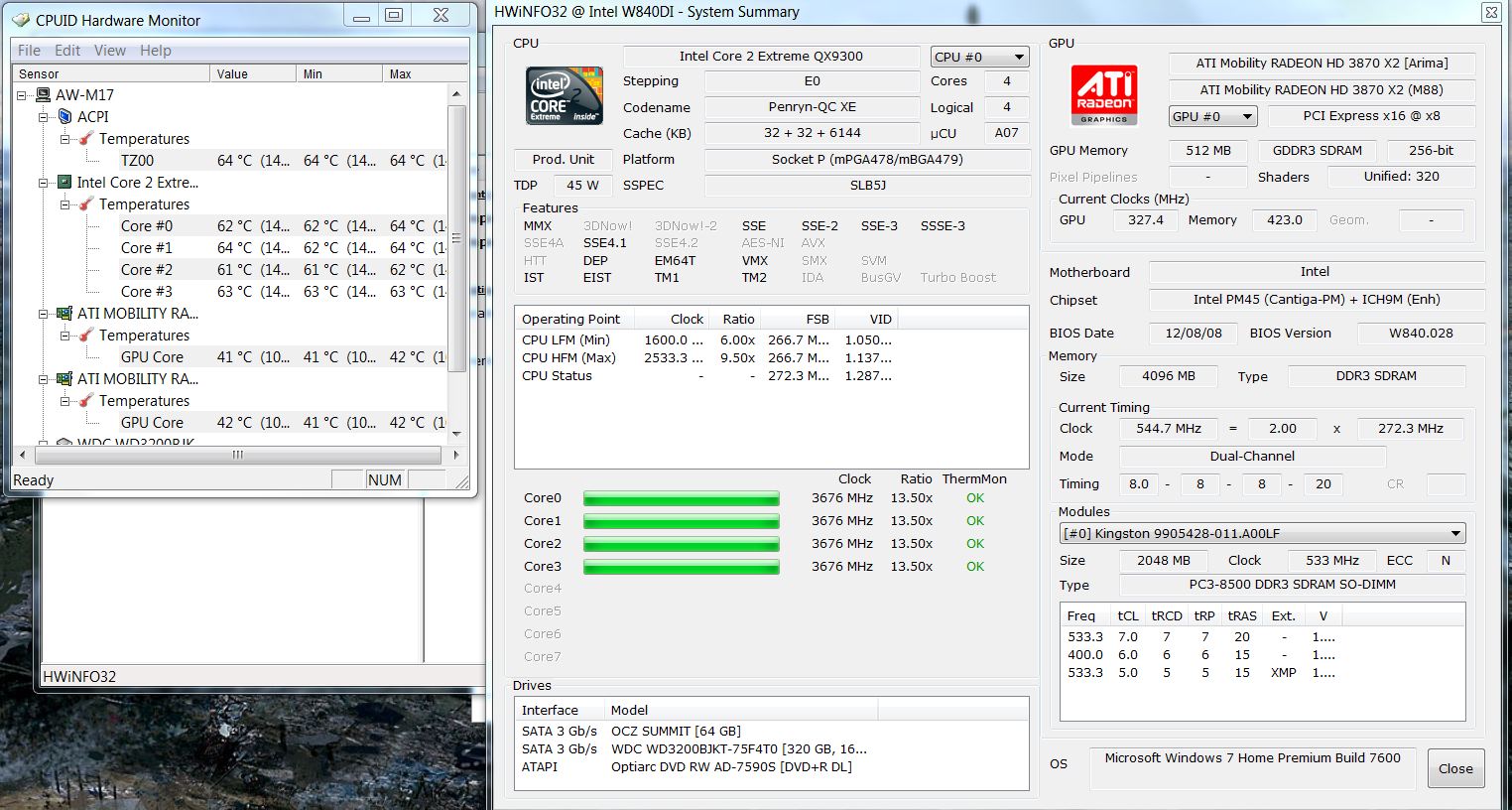
Task: Click the Intel Core 2 Extreme chip icon
Action: (x=65, y=183)
